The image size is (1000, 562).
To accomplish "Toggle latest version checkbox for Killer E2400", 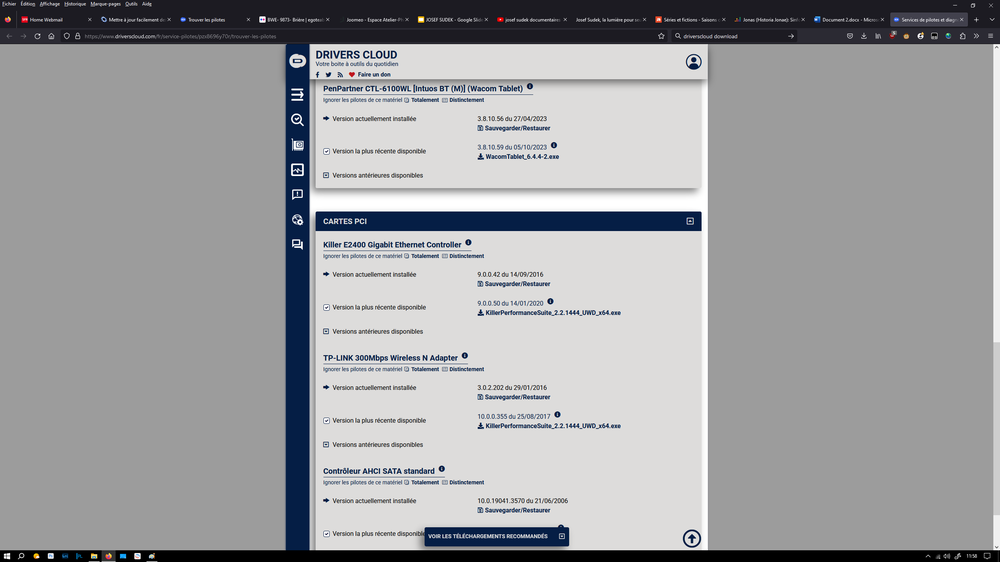I will 327,308.
